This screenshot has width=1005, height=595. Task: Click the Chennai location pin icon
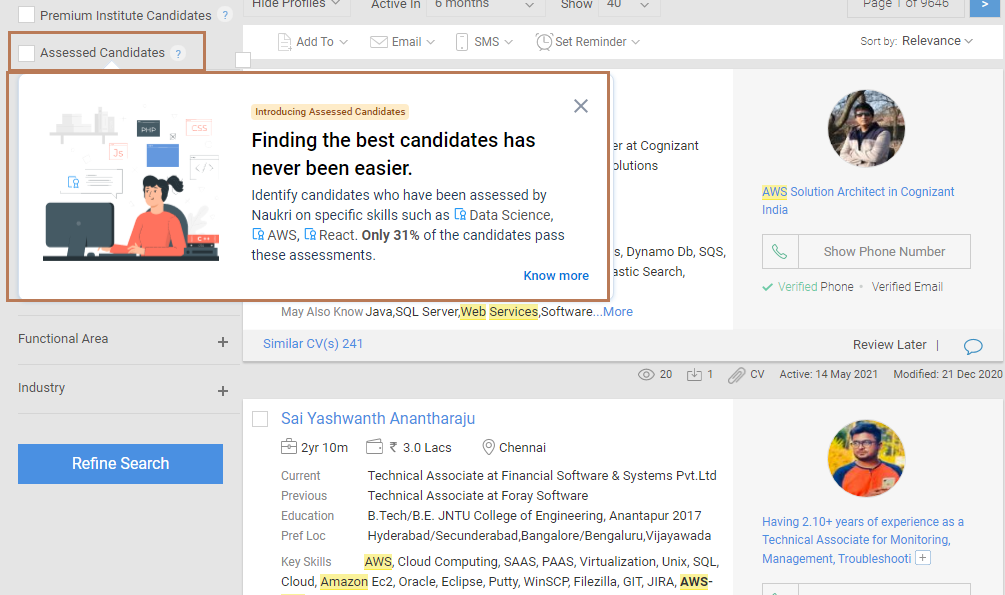488,447
